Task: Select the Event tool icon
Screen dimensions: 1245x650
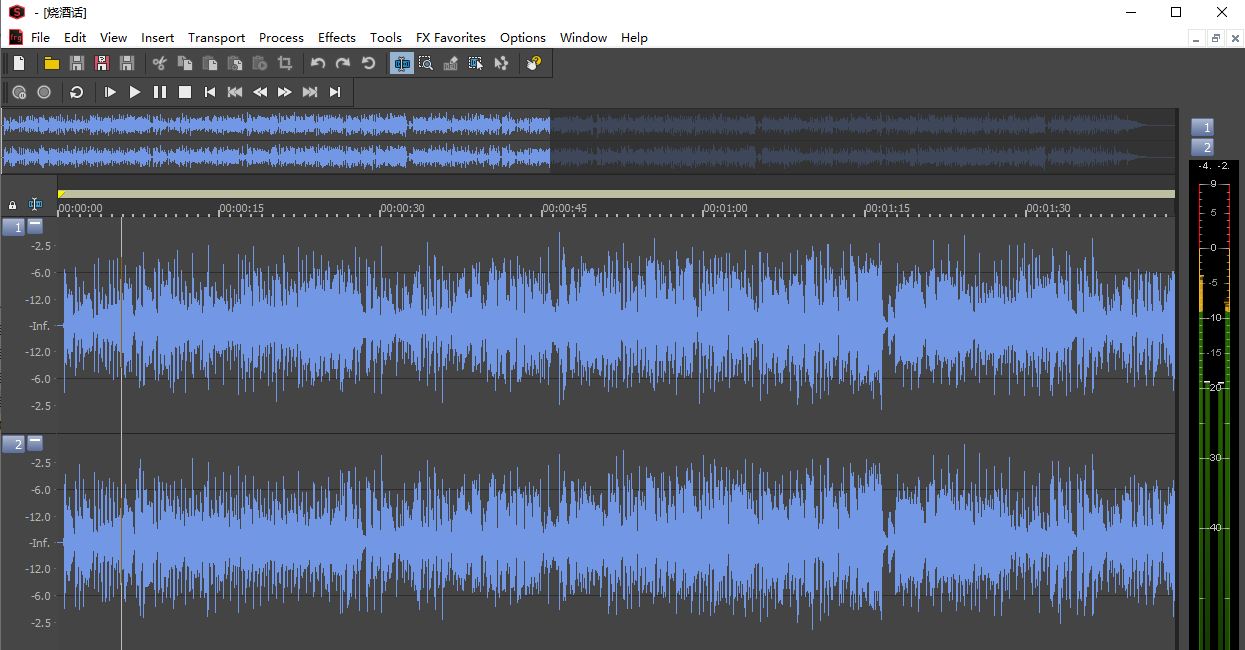Action: 476,63
